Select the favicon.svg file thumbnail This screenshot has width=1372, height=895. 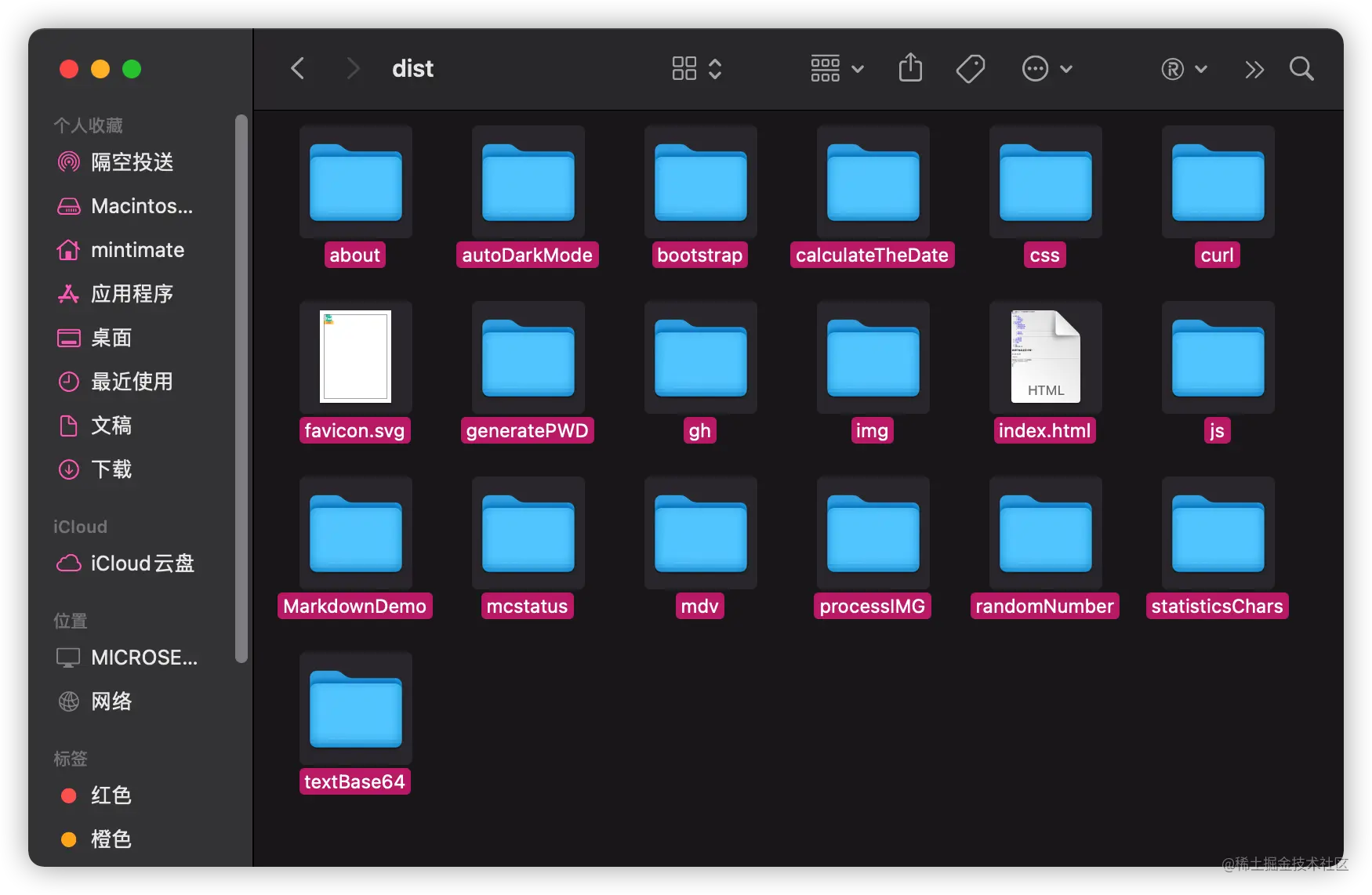click(x=355, y=357)
